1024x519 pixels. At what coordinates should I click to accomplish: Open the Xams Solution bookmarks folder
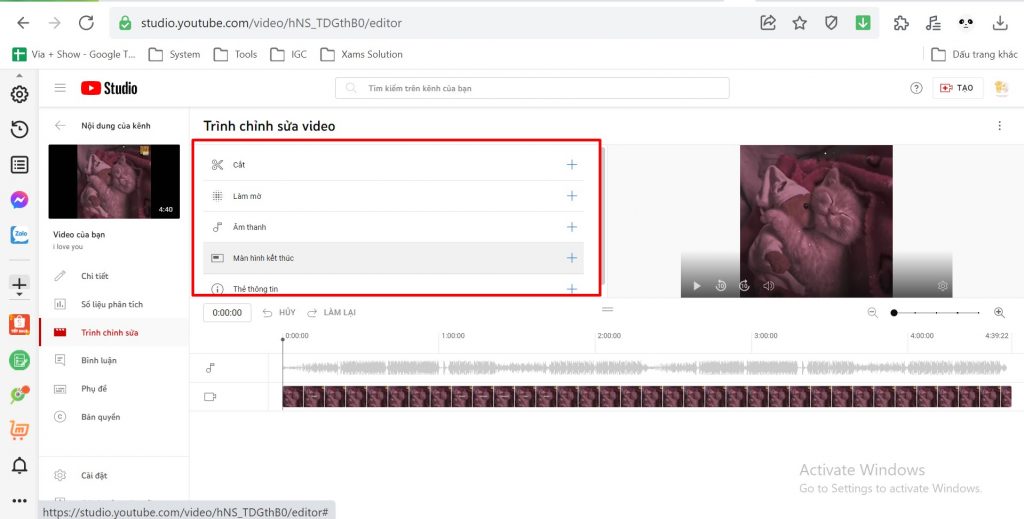point(361,54)
